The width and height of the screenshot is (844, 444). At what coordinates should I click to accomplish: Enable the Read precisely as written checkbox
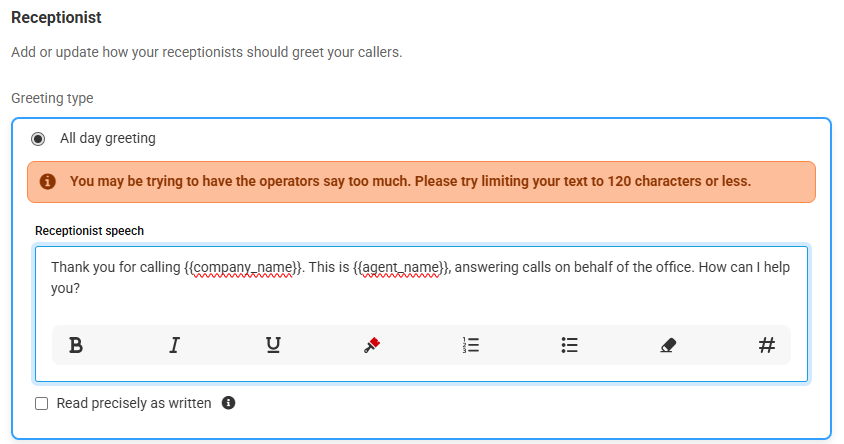tap(41, 404)
